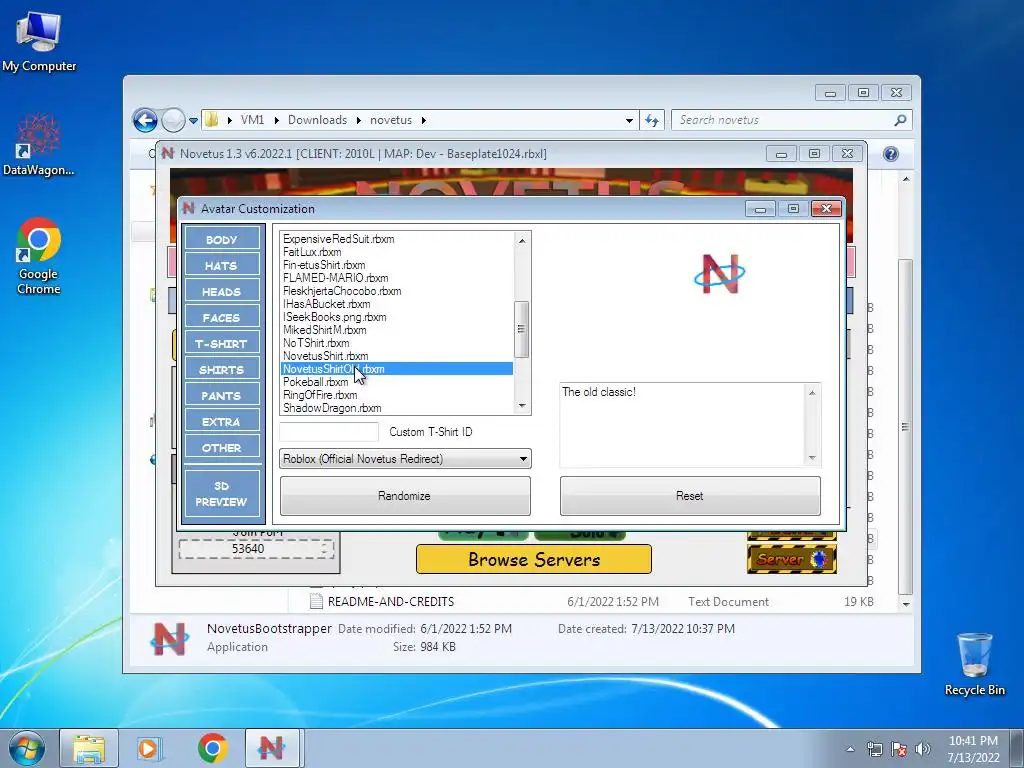Go to the PANTS tab
This screenshot has width=1024, height=768.
click(222, 396)
